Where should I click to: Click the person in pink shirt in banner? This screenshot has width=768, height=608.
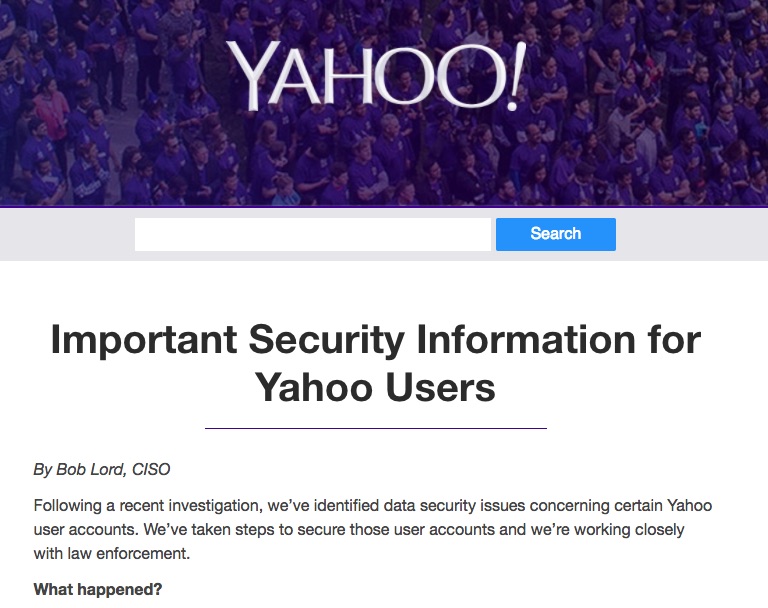(x=50, y=114)
